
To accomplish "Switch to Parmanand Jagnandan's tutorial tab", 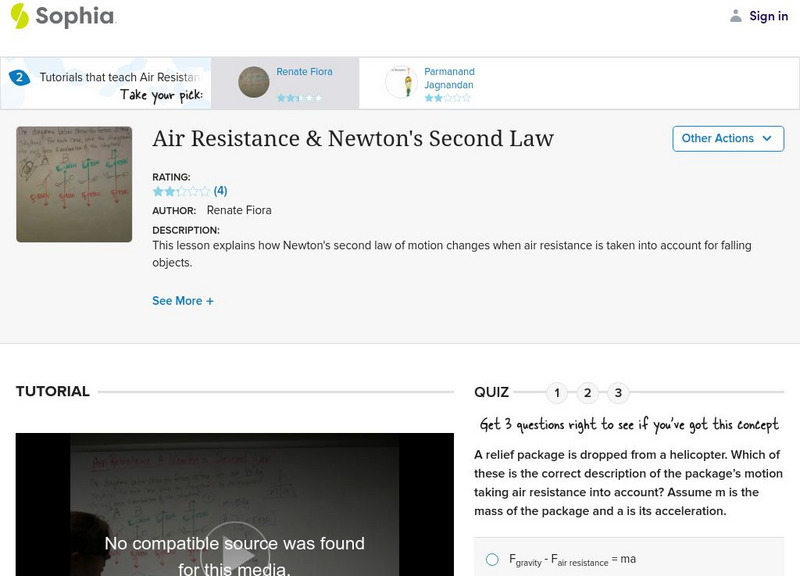I will coord(450,79).
